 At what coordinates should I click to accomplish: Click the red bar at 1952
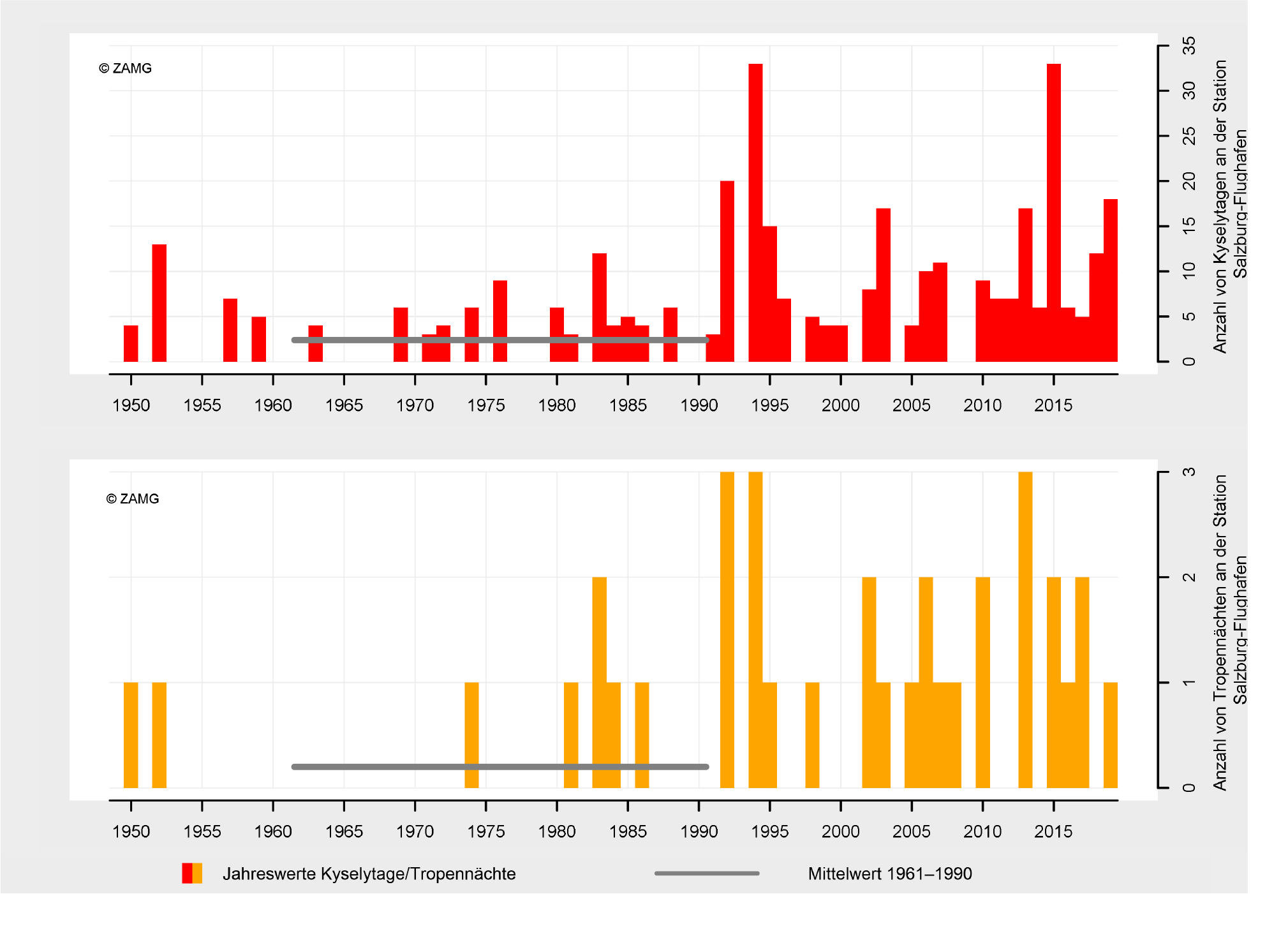(x=159, y=303)
